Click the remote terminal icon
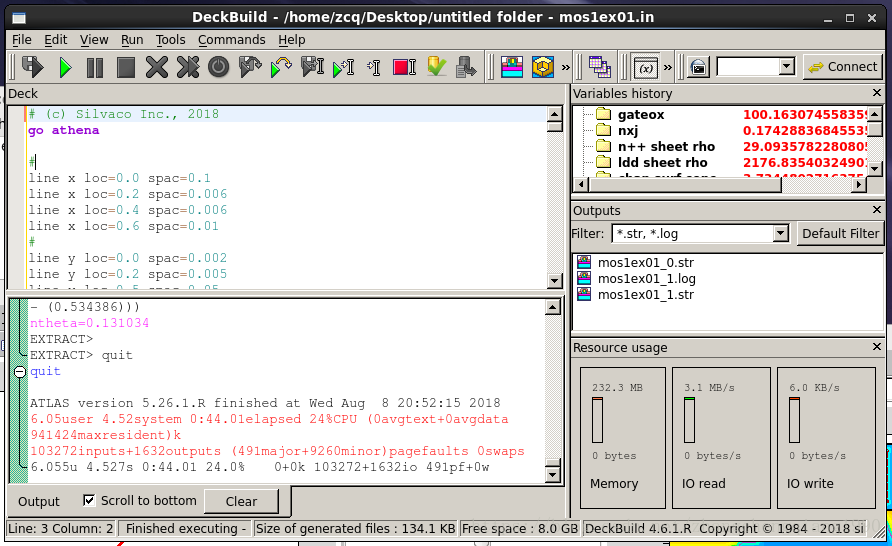 click(699, 68)
